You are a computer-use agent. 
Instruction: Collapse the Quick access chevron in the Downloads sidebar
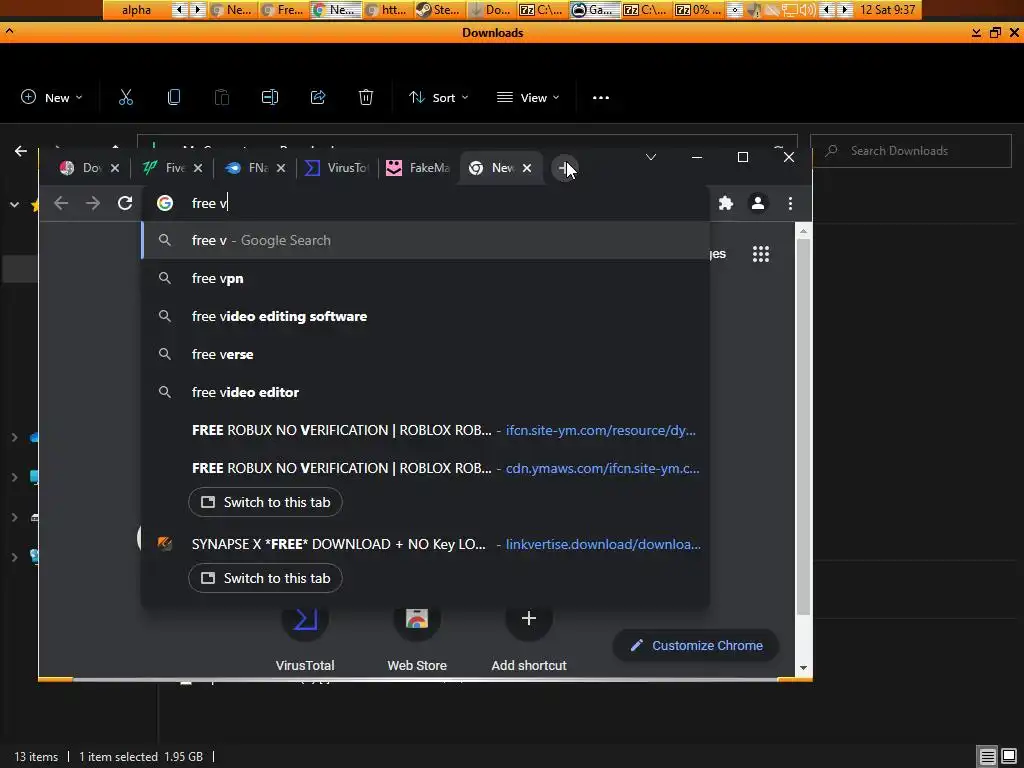[x=14, y=204]
